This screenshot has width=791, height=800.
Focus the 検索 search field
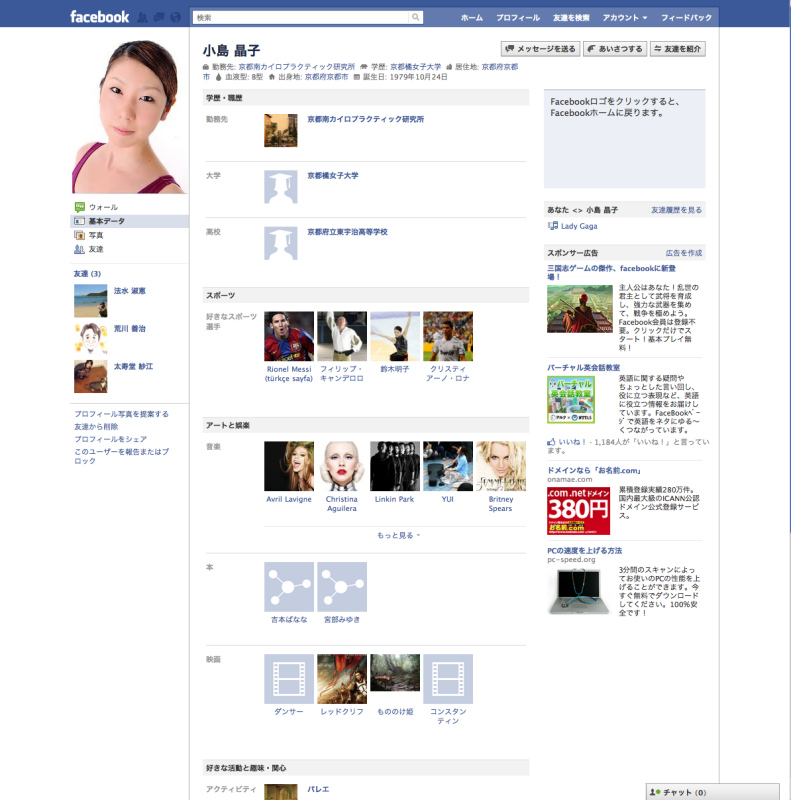click(x=301, y=17)
